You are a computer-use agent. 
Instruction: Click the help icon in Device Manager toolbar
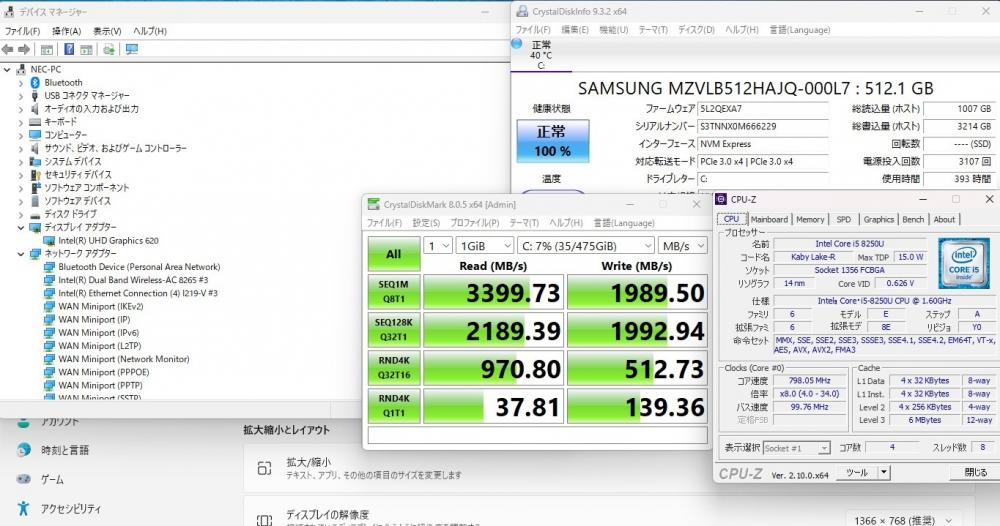(69, 49)
